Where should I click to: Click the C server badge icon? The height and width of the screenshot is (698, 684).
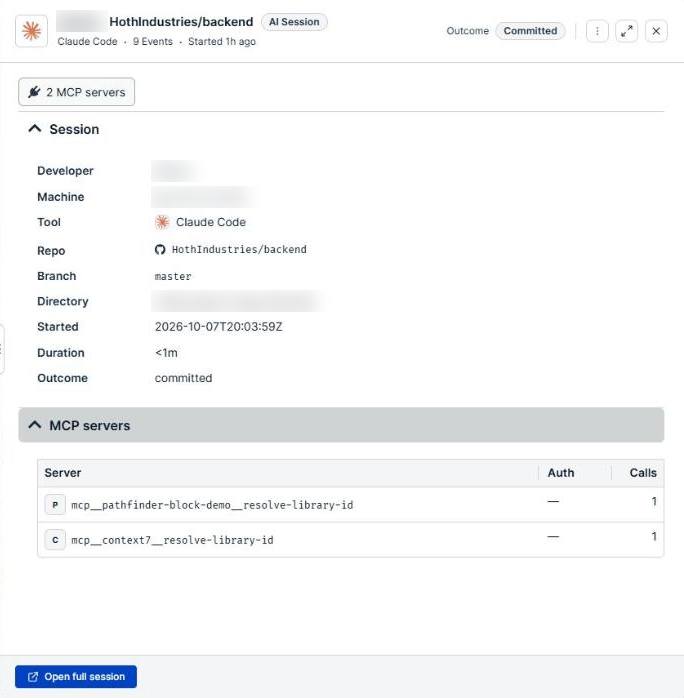point(55,540)
